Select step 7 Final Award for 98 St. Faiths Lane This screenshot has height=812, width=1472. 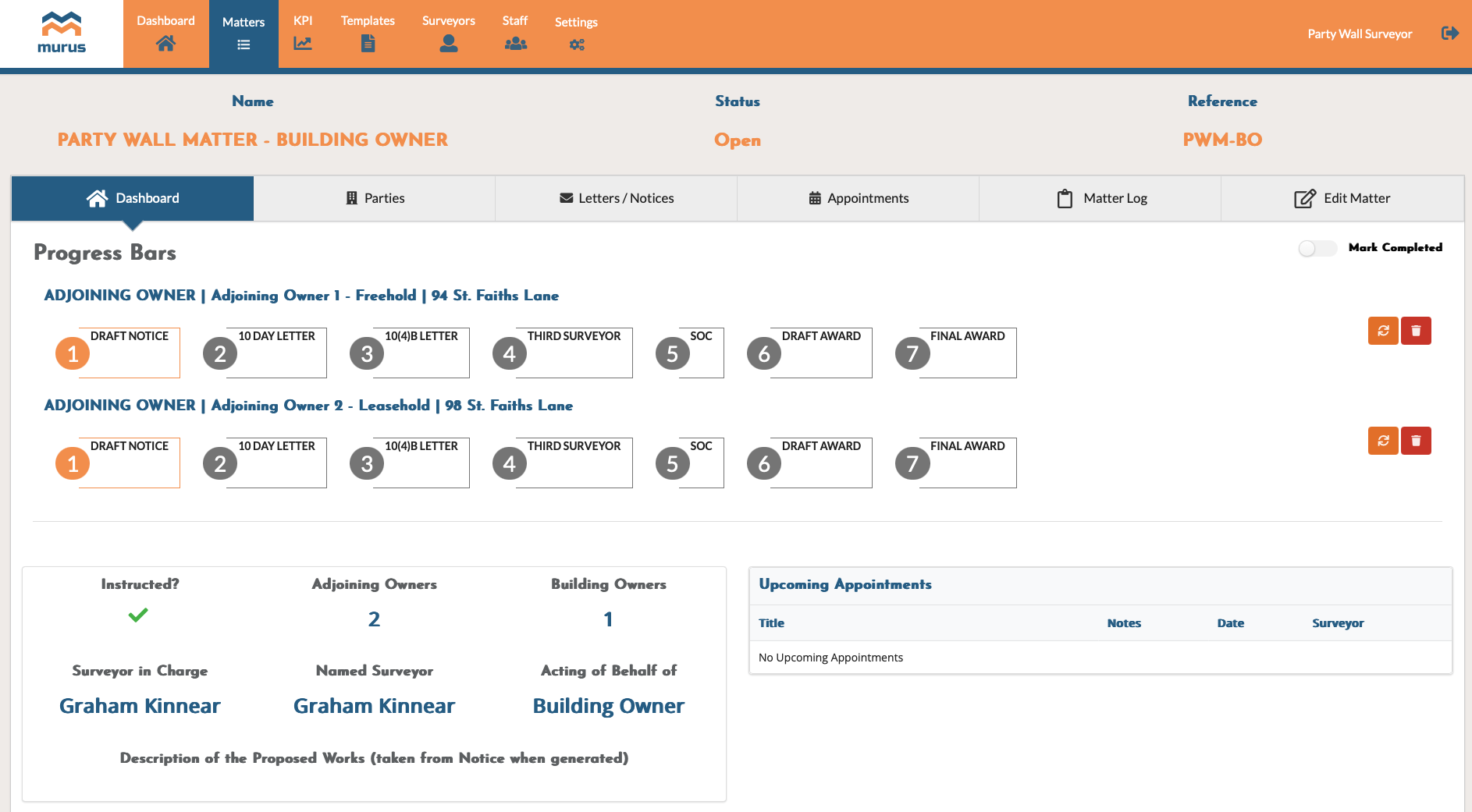tap(956, 463)
